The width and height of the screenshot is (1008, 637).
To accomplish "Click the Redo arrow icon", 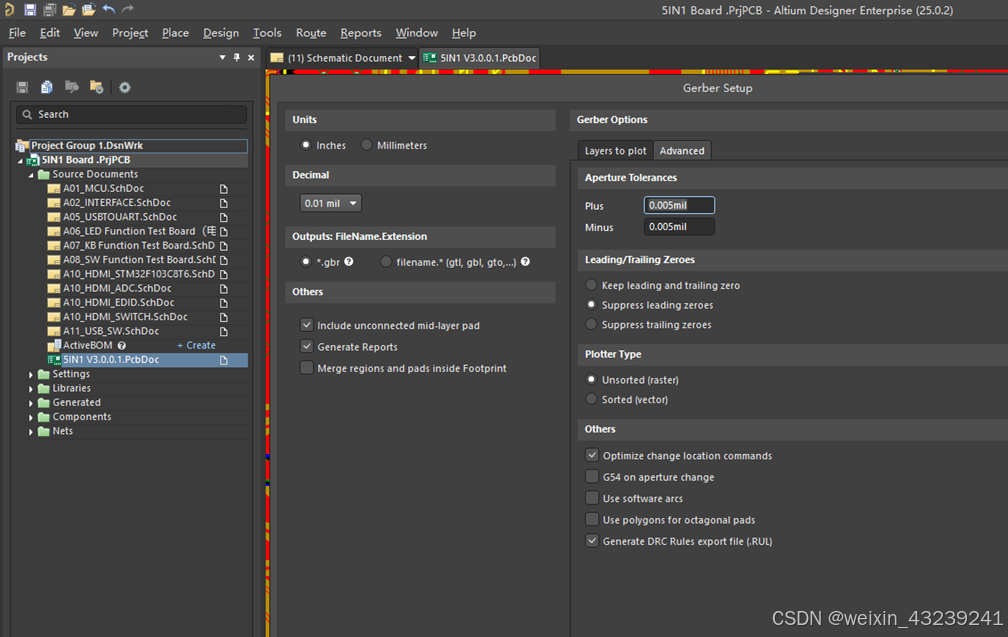I will (128, 9).
